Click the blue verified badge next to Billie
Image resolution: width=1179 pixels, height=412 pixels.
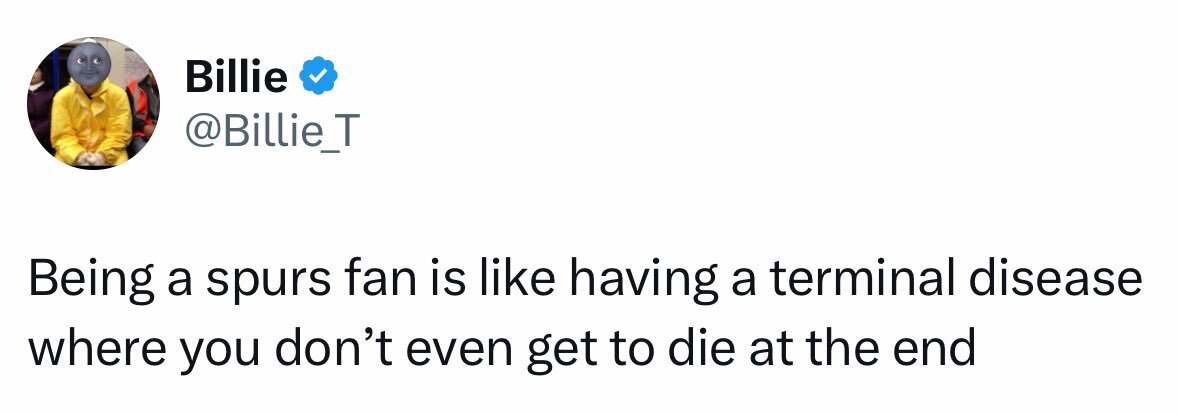point(320,77)
